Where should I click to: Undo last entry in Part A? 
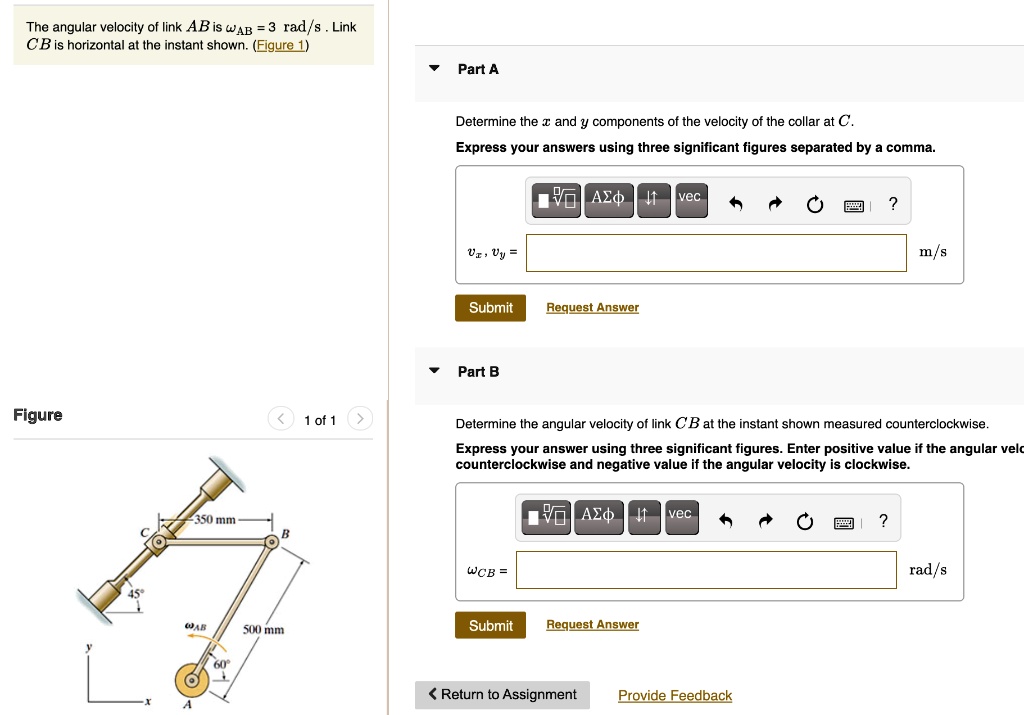click(735, 204)
